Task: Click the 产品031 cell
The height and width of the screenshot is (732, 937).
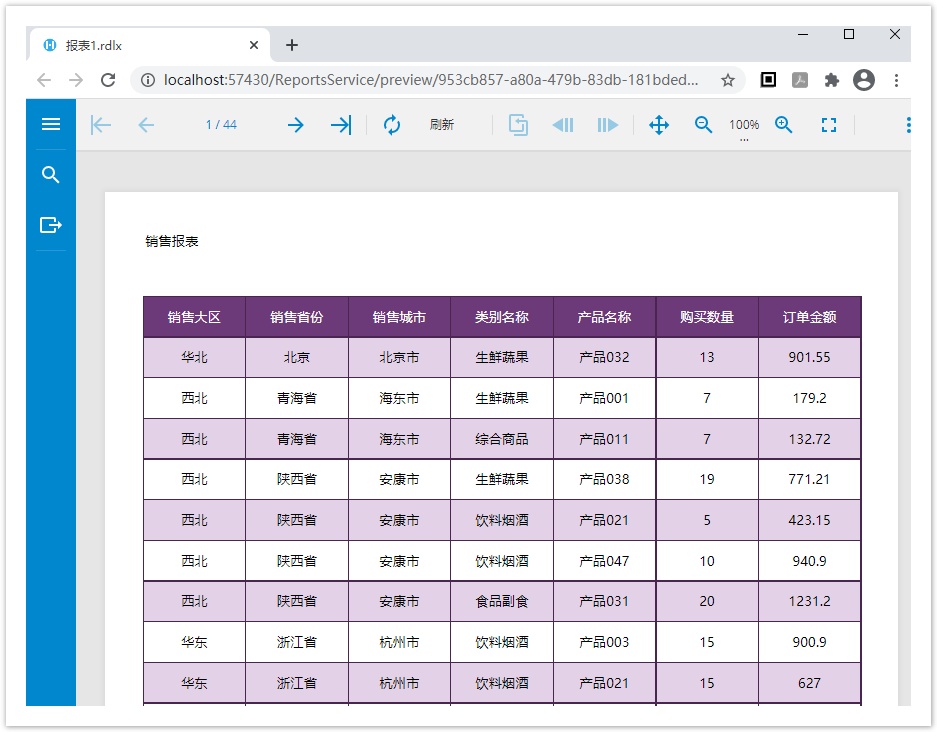Action: point(604,601)
